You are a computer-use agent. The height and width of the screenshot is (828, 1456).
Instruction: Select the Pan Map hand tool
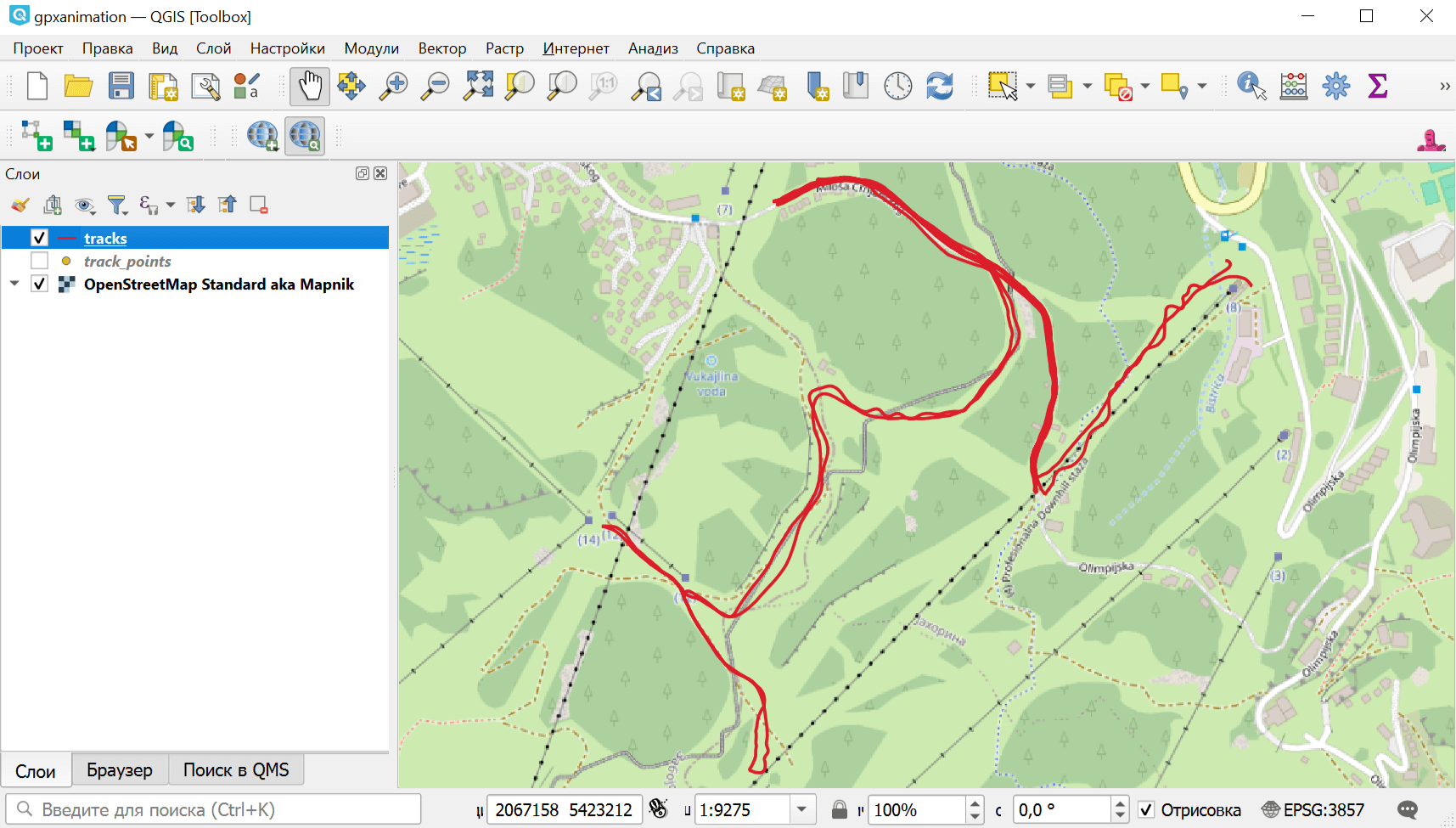point(310,87)
